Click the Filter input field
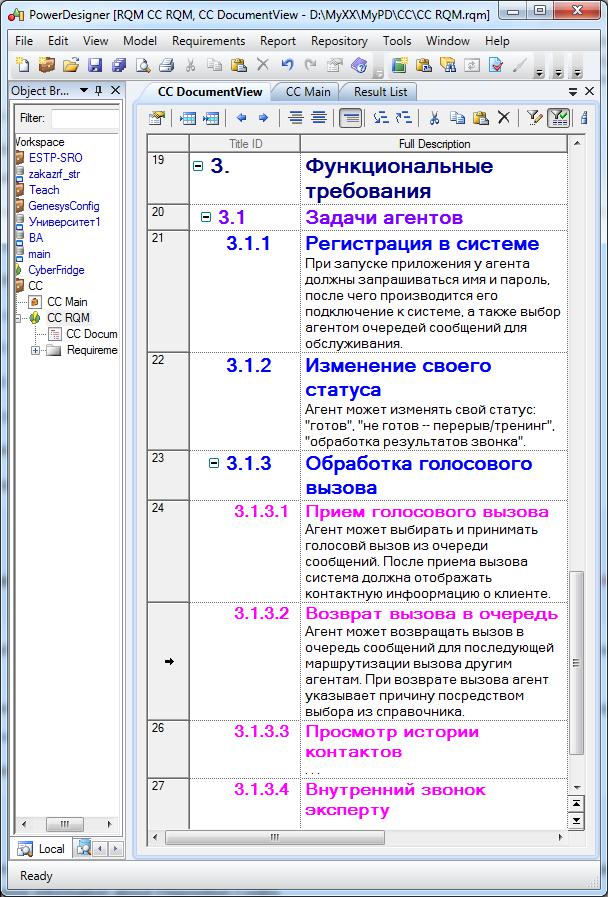This screenshot has width=608, height=897. point(85,118)
